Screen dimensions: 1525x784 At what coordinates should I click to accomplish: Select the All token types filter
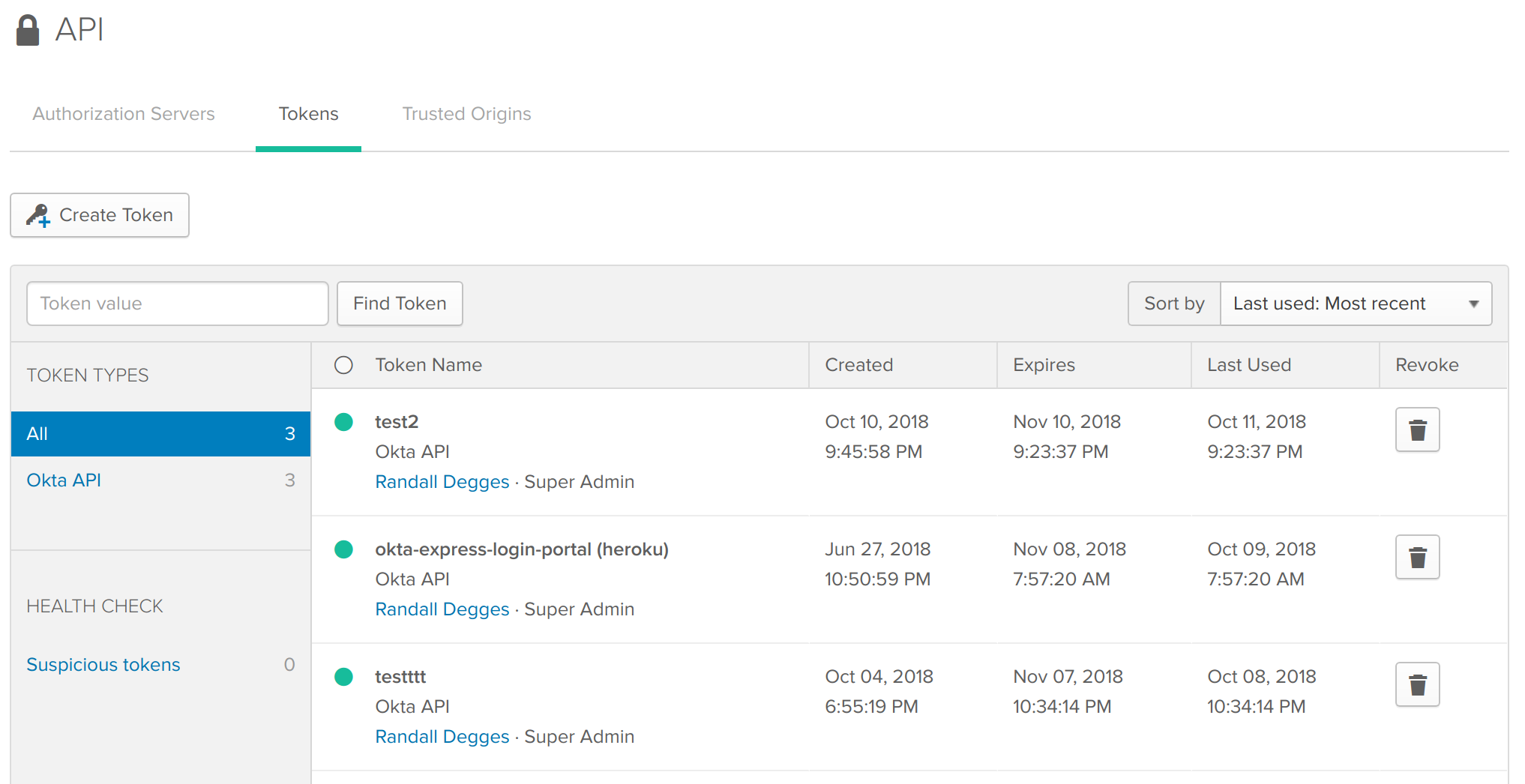point(160,434)
